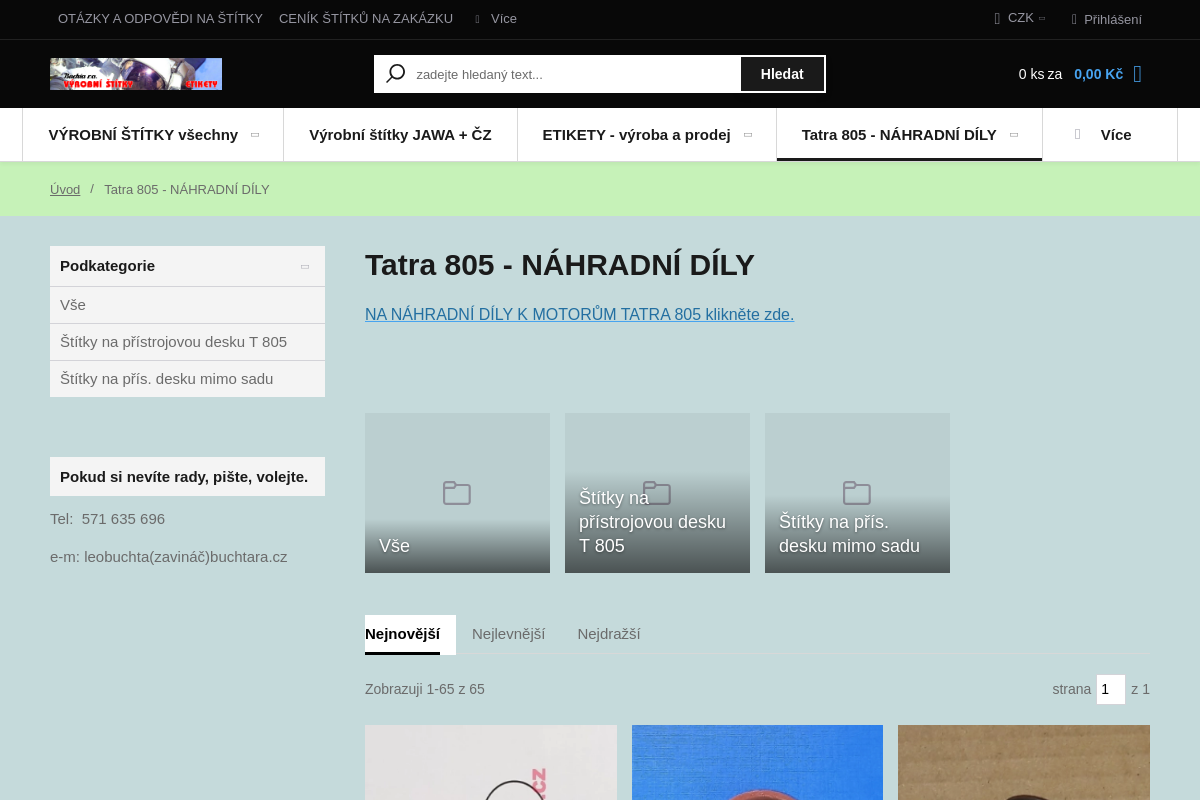Click e-mail leobuchta(zavináč)buchtara.cz text

pyautogui.click(x=186, y=557)
